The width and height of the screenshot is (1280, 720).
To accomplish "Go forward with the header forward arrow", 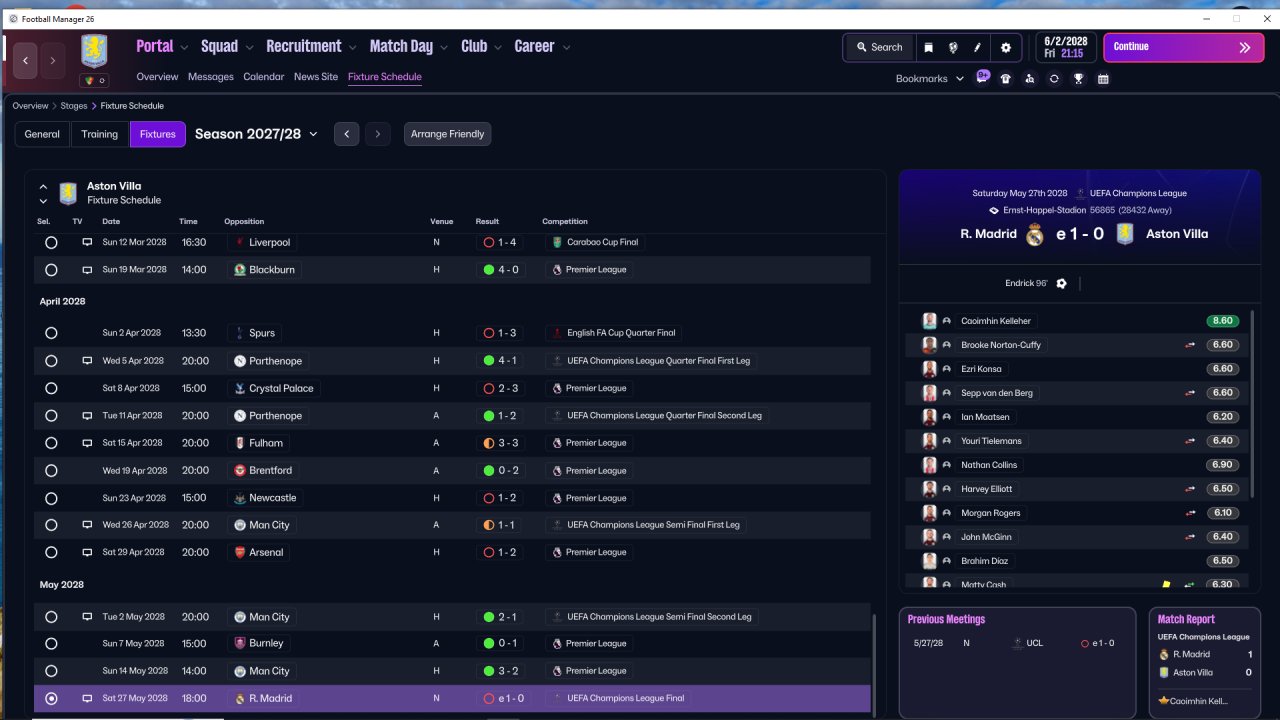I will 53,61.
